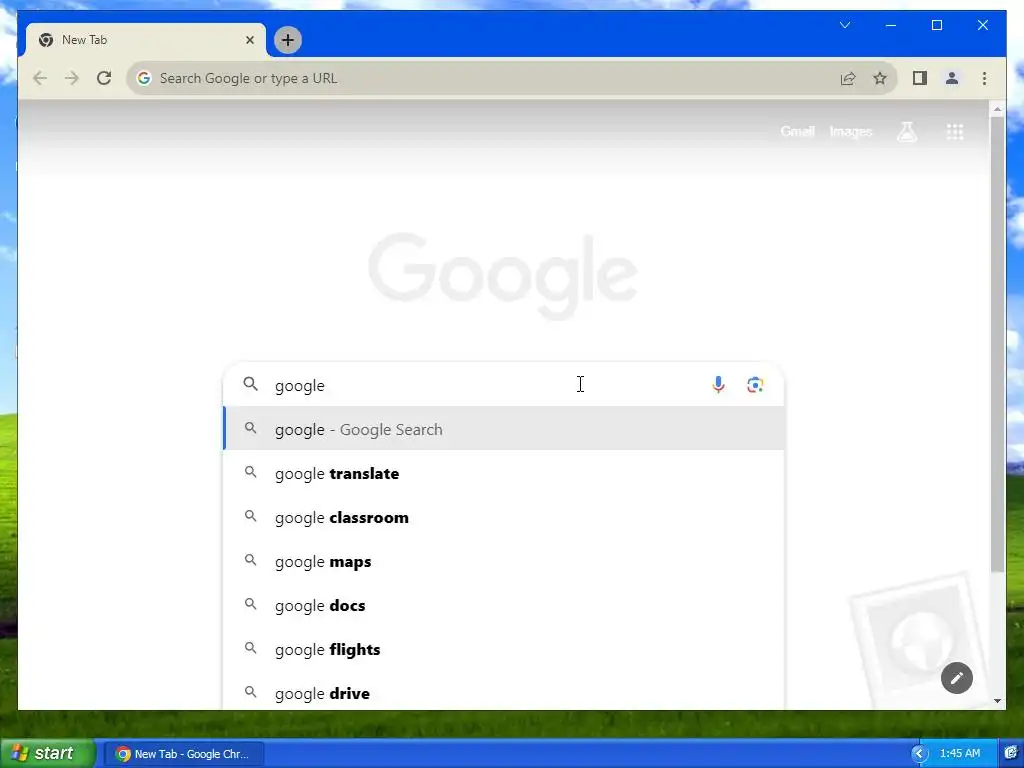Open Google apps grid
Screen dimensions: 1024x768
click(x=955, y=131)
